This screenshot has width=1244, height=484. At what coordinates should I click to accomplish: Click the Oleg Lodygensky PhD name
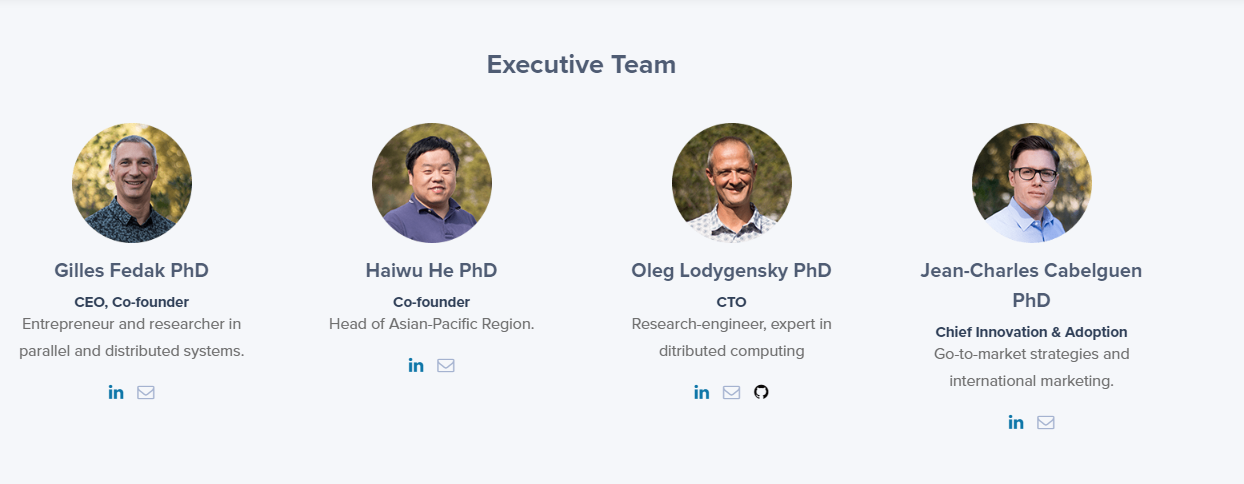[x=732, y=271]
